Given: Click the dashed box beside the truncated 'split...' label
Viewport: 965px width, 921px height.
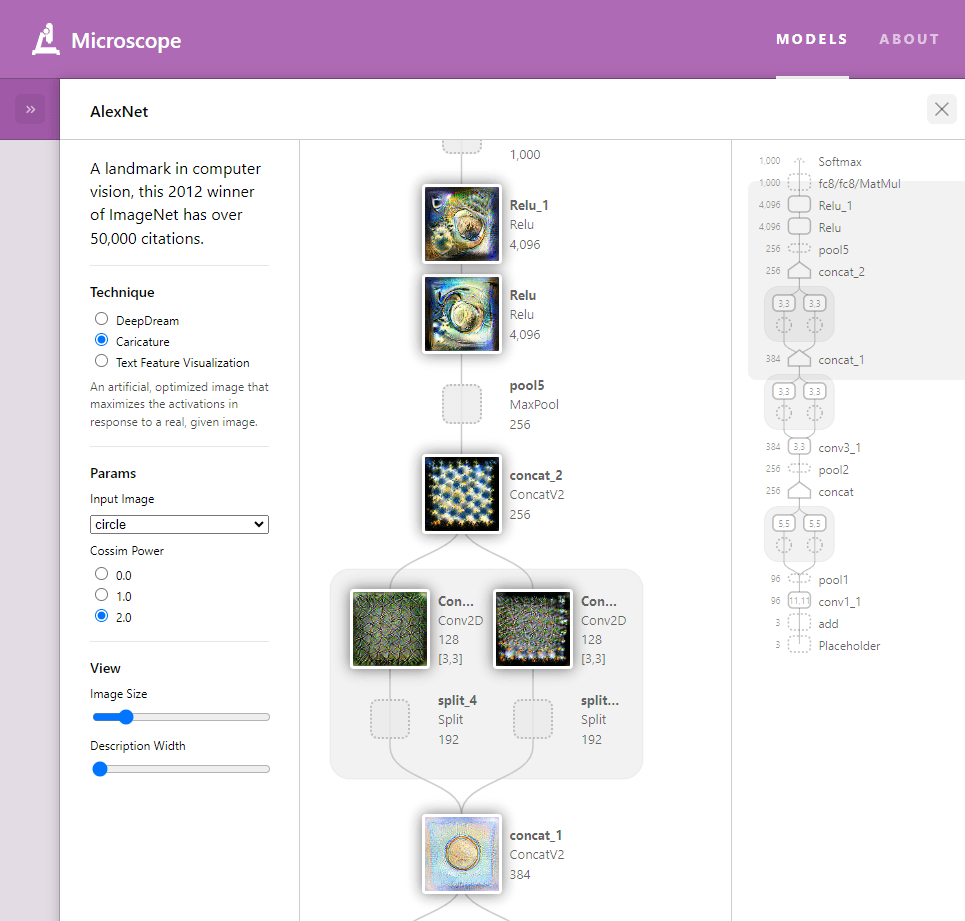Looking at the screenshot, I should click(533, 719).
